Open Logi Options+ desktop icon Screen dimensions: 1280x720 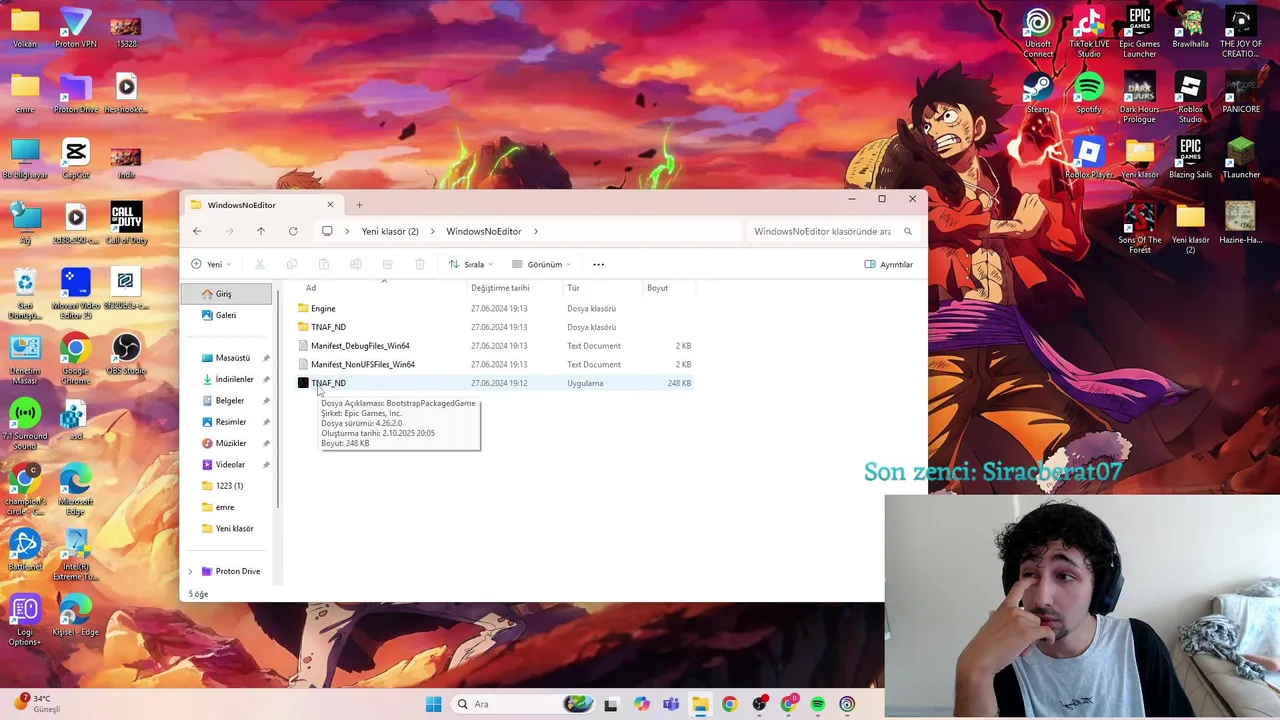[25, 621]
